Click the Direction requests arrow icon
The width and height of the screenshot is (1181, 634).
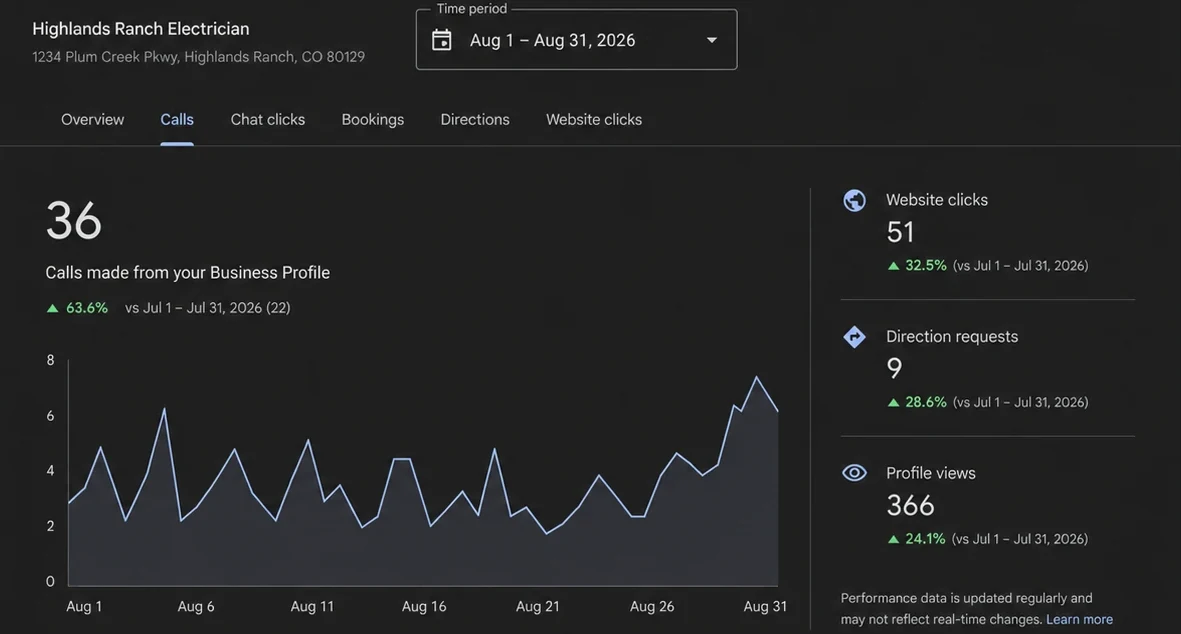click(x=854, y=337)
